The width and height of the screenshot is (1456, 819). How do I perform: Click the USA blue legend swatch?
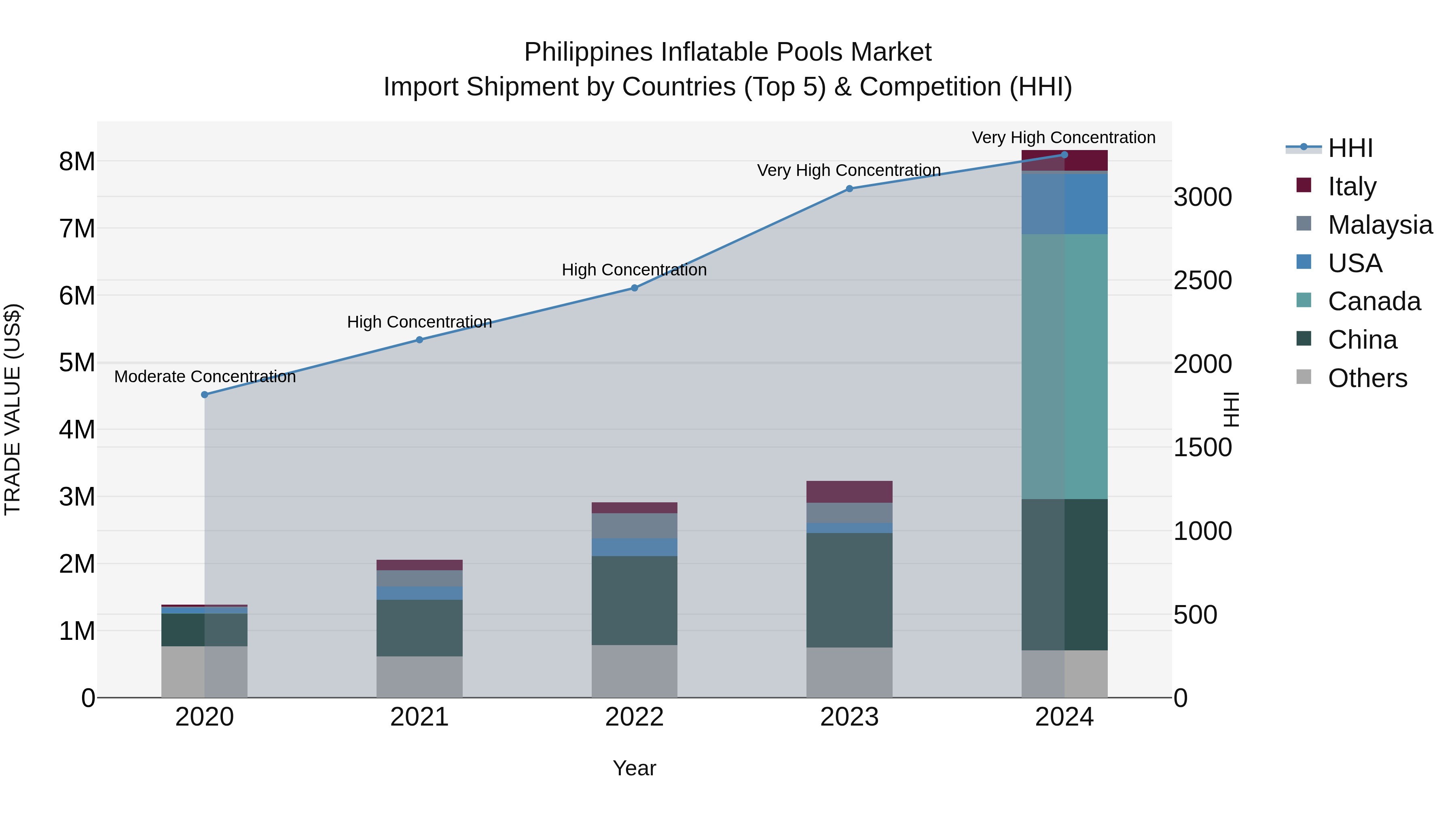pyautogui.click(x=1304, y=262)
